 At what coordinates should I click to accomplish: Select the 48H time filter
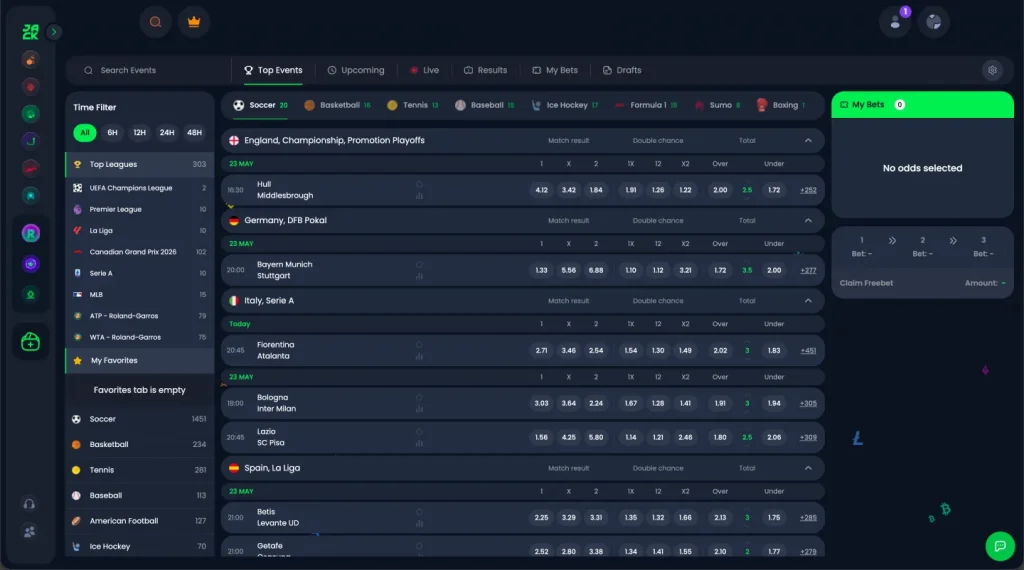coord(195,133)
